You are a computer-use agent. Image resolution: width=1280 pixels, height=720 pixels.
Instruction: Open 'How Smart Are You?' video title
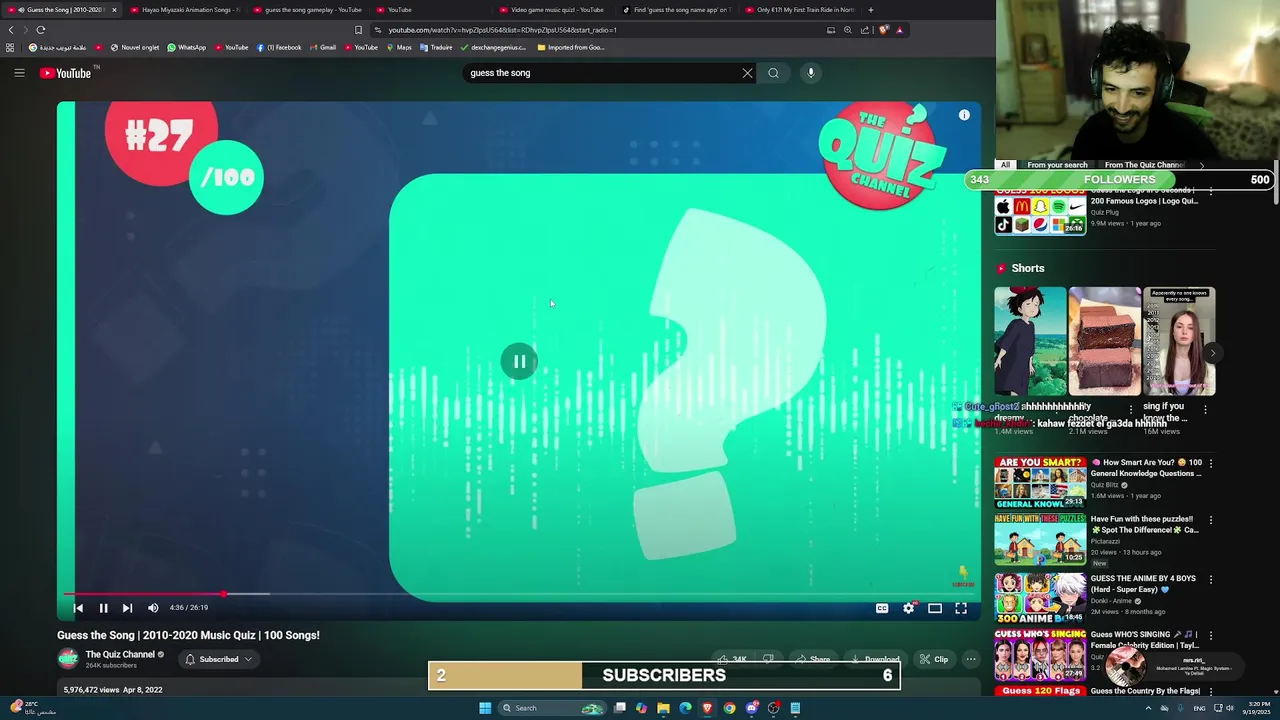pyautogui.click(x=1146, y=468)
